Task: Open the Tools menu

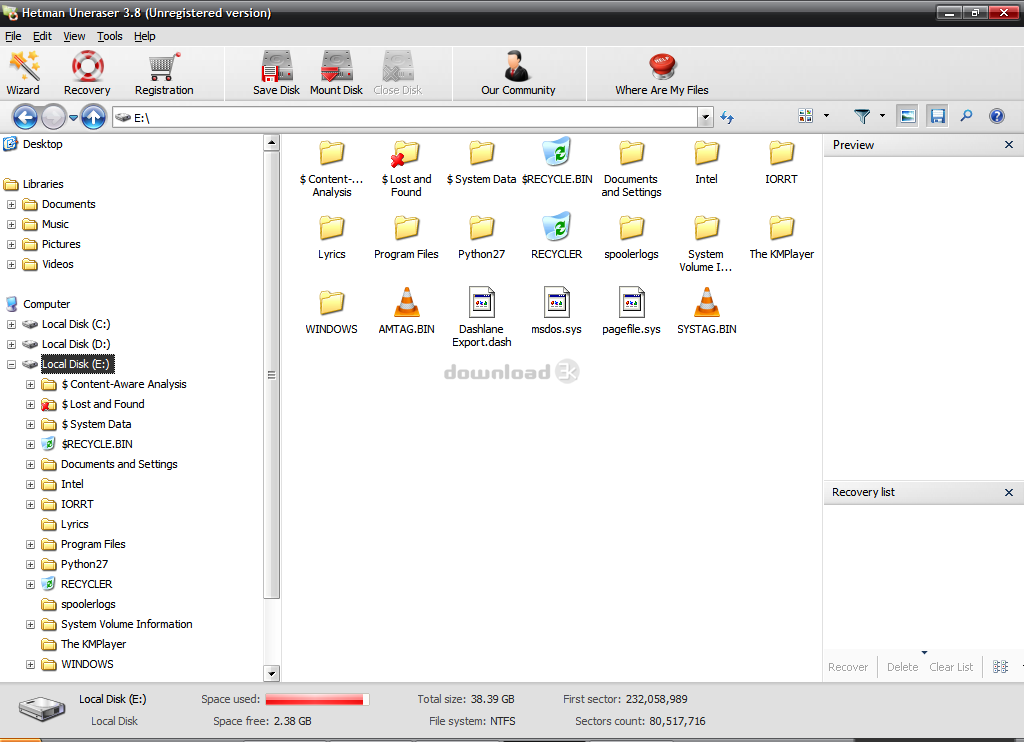Action: [x=110, y=37]
